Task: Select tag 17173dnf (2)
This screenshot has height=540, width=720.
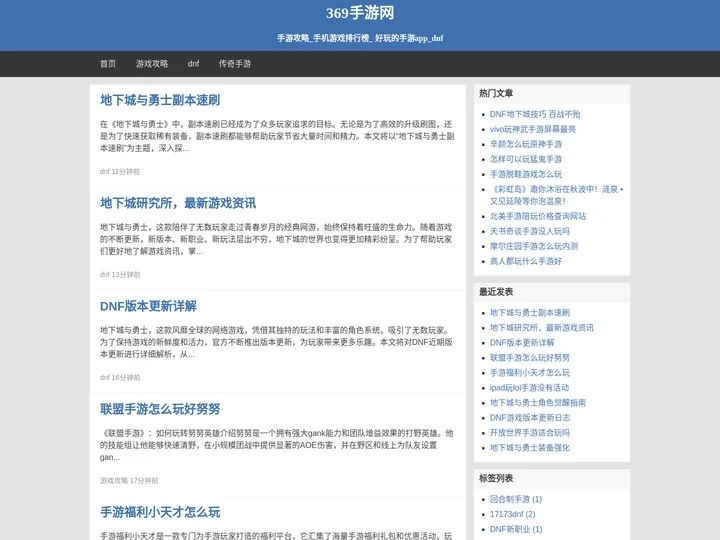Action: pyautogui.click(x=512, y=514)
